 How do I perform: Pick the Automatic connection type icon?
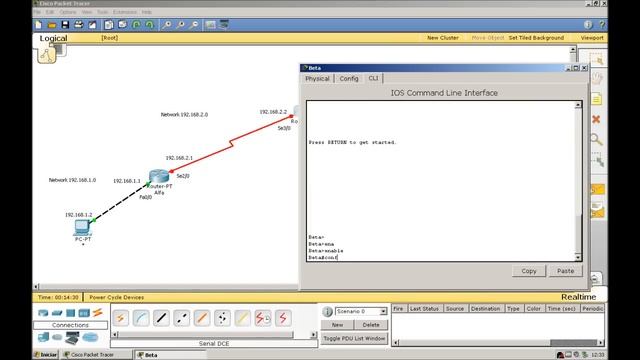120,318
